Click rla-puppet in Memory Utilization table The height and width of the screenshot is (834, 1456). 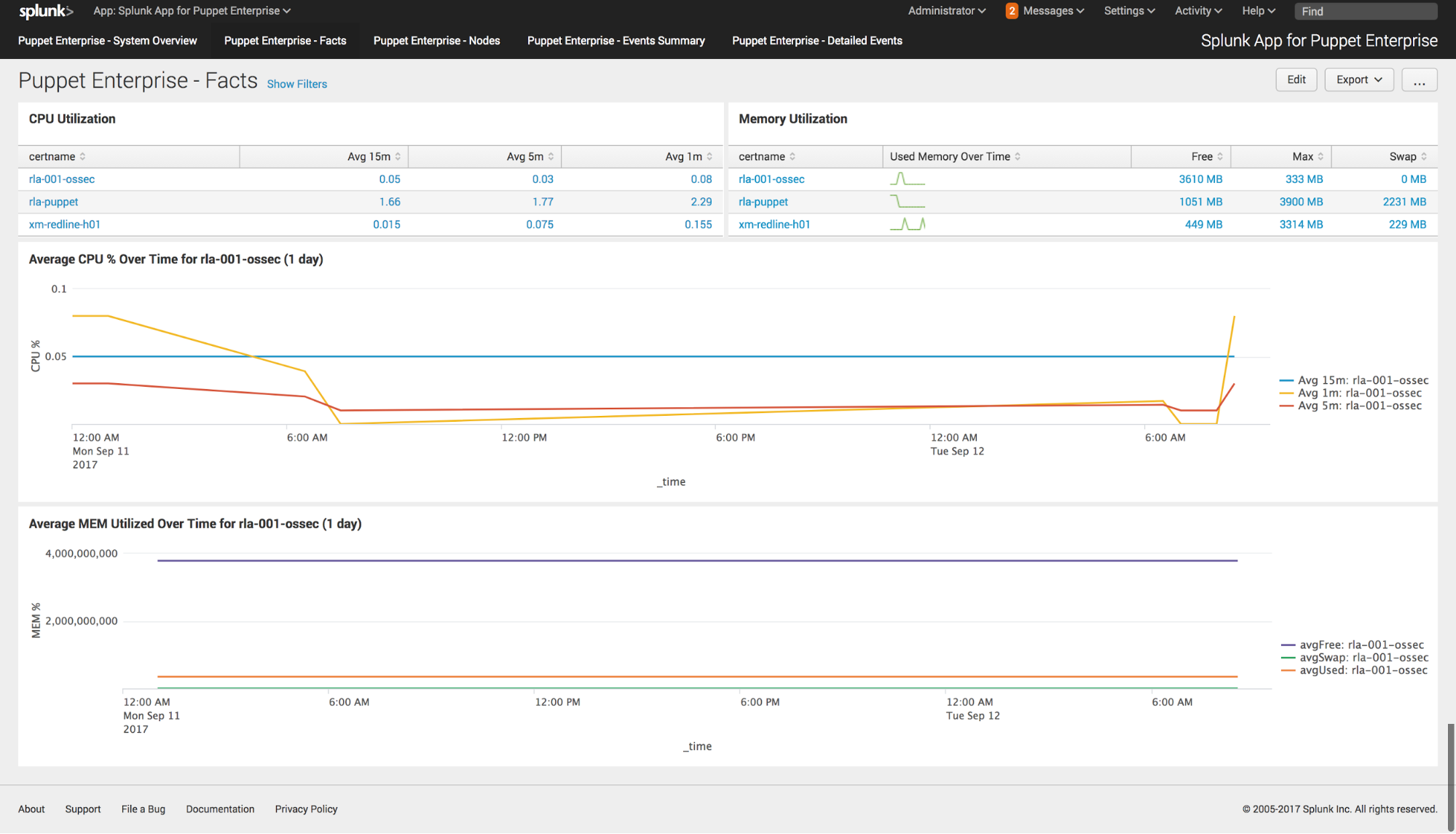tap(763, 202)
